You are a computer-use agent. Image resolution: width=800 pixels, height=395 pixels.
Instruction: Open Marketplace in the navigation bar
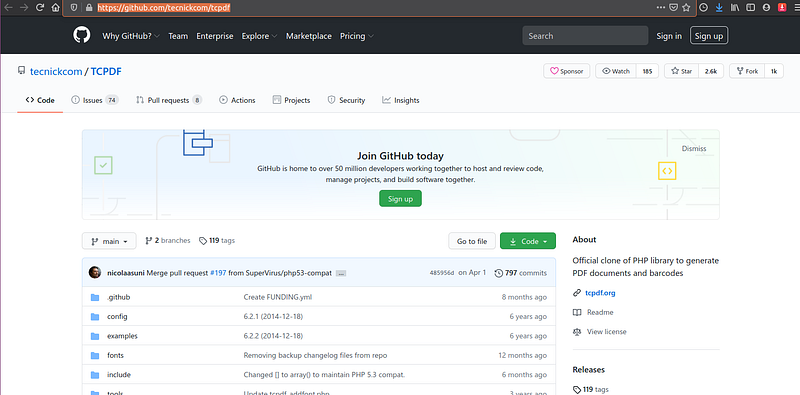(309, 36)
